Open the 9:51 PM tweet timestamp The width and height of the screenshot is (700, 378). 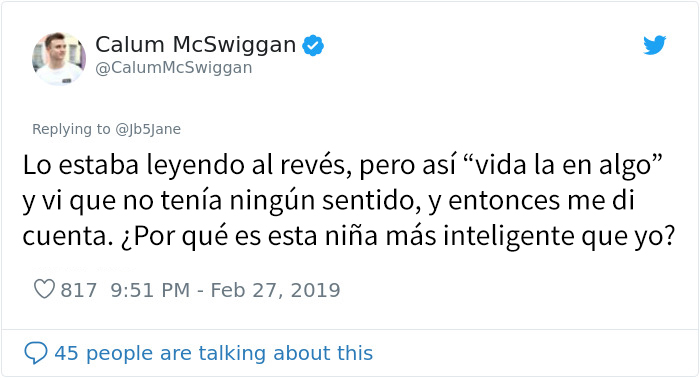tap(150, 290)
